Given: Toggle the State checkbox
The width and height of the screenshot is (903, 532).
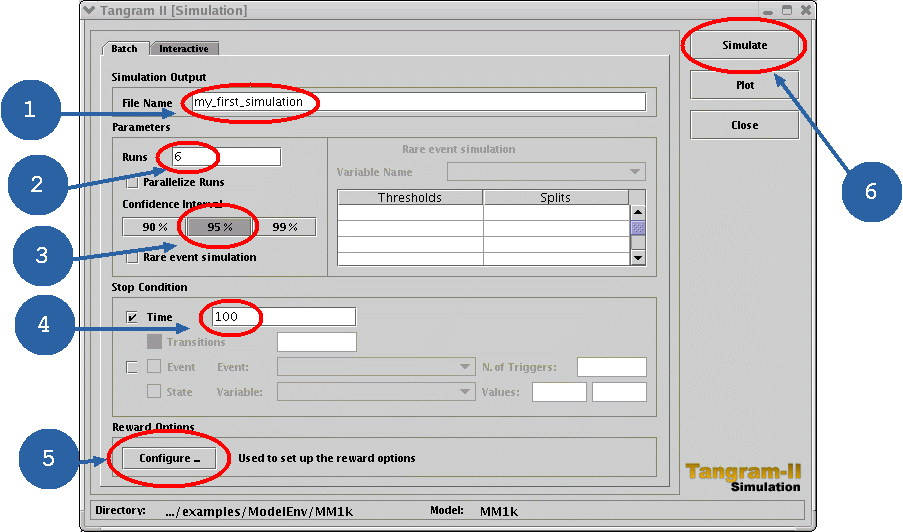Looking at the screenshot, I should 154,392.
